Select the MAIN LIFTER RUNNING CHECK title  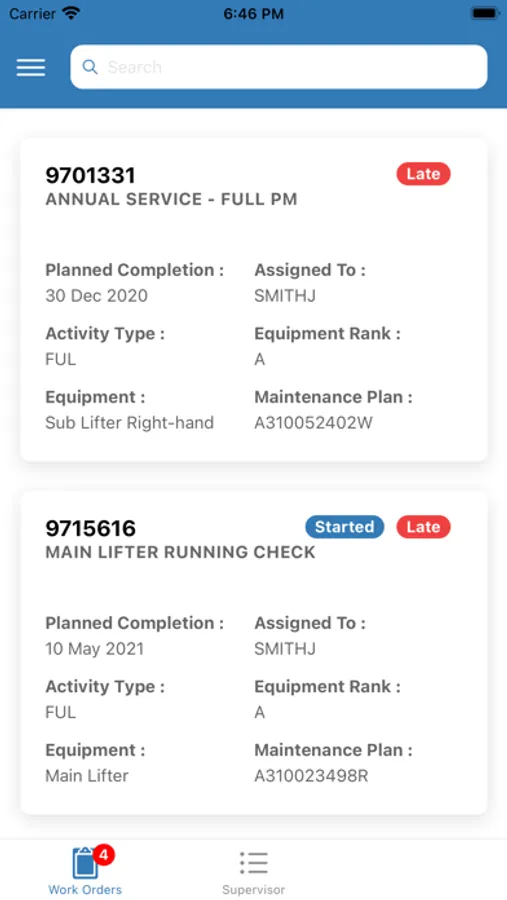click(180, 553)
